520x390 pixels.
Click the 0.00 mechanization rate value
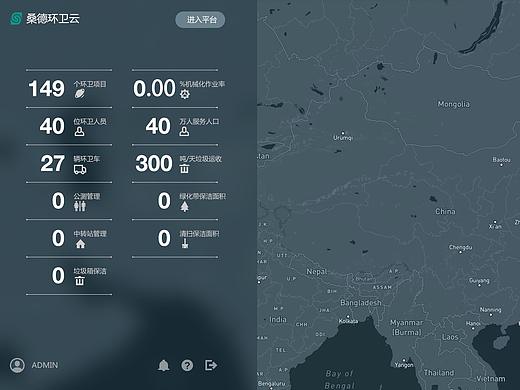154,89
